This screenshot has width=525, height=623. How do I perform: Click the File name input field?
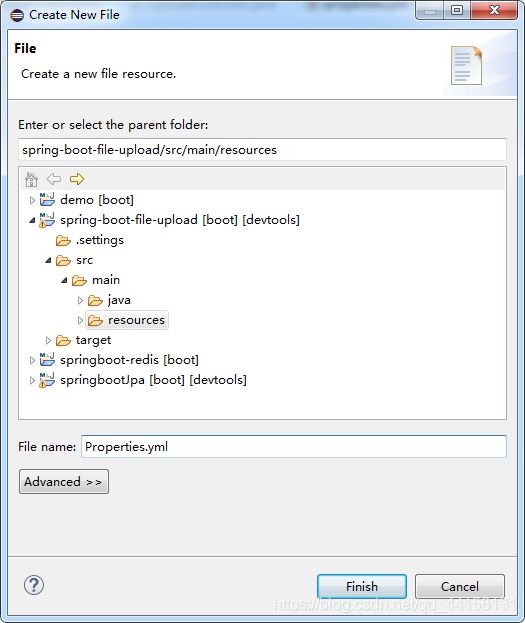tap(294, 447)
